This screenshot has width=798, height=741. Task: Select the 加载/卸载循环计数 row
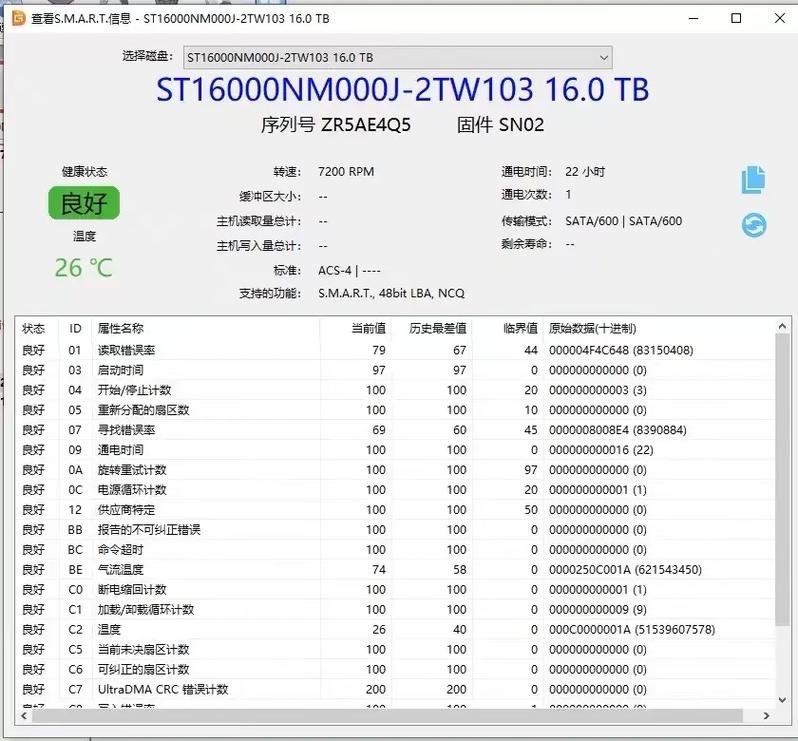pos(395,609)
